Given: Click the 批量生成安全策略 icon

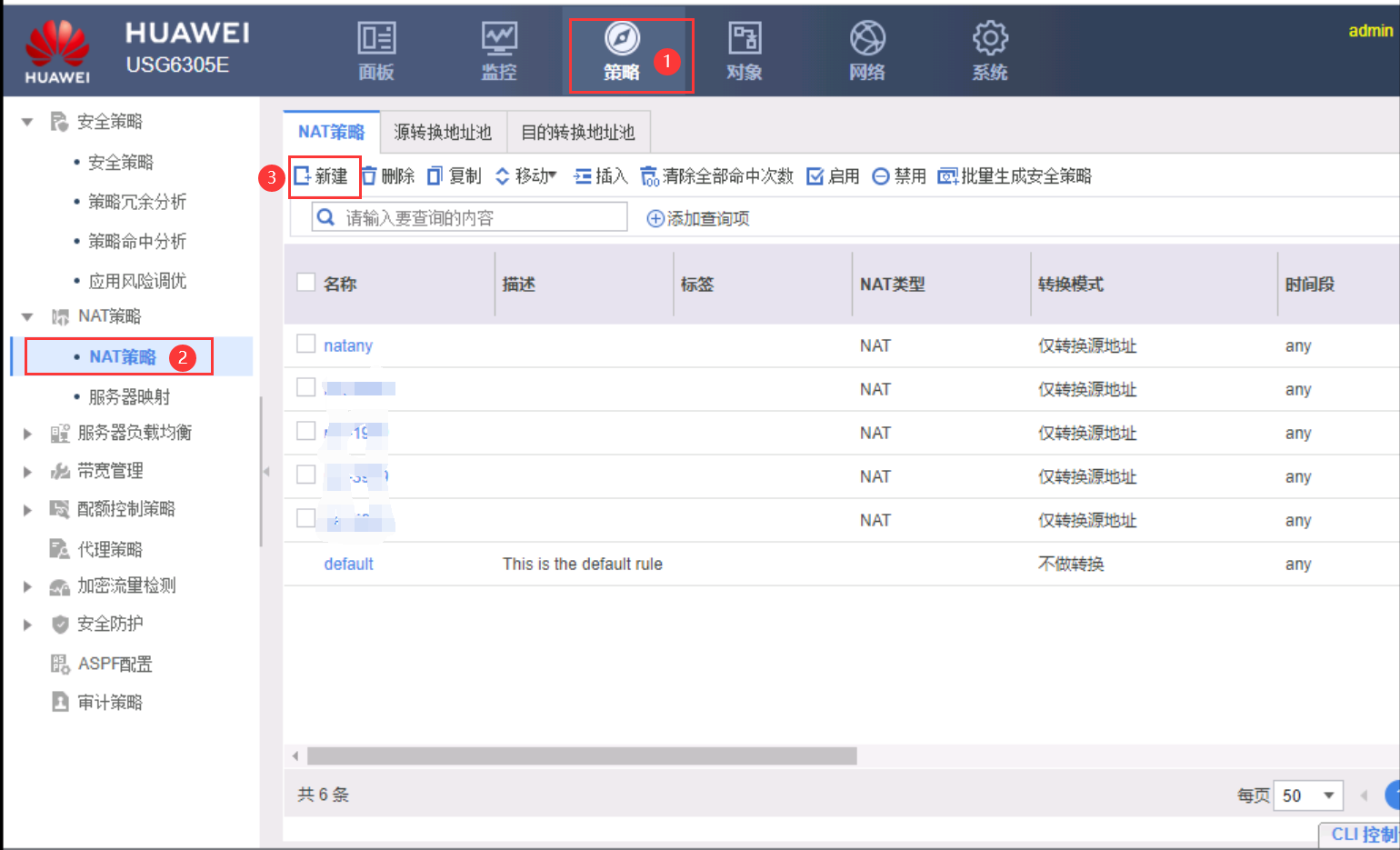Looking at the screenshot, I should coord(947,176).
